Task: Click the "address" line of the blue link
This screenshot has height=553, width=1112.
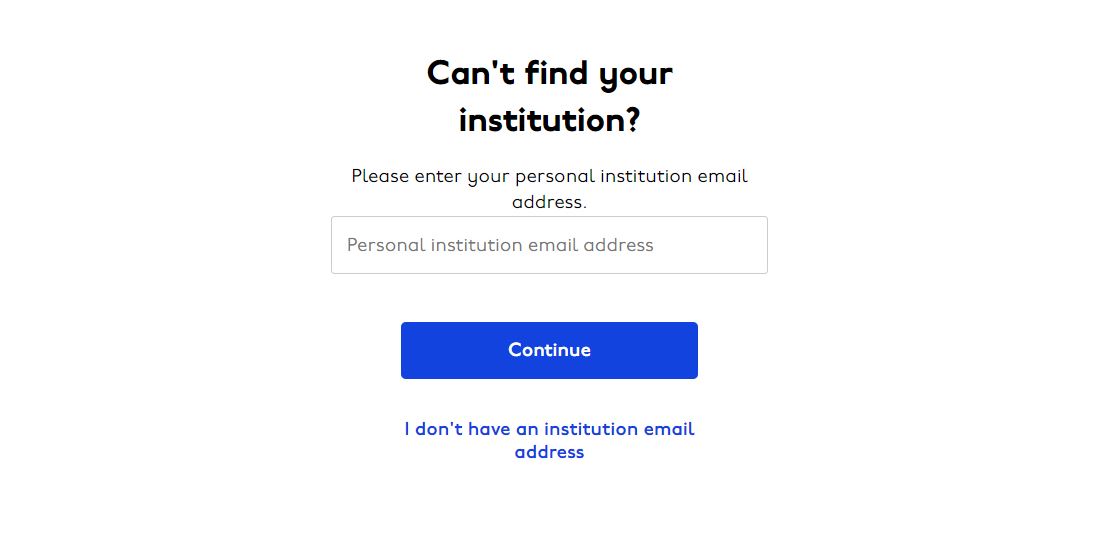Action: click(x=549, y=452)
